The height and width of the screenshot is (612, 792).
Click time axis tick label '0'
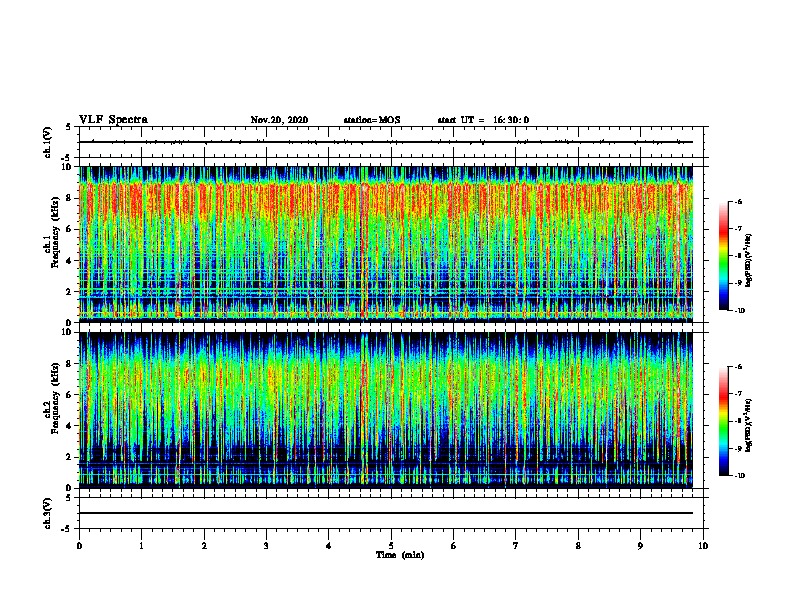(79, 546)
